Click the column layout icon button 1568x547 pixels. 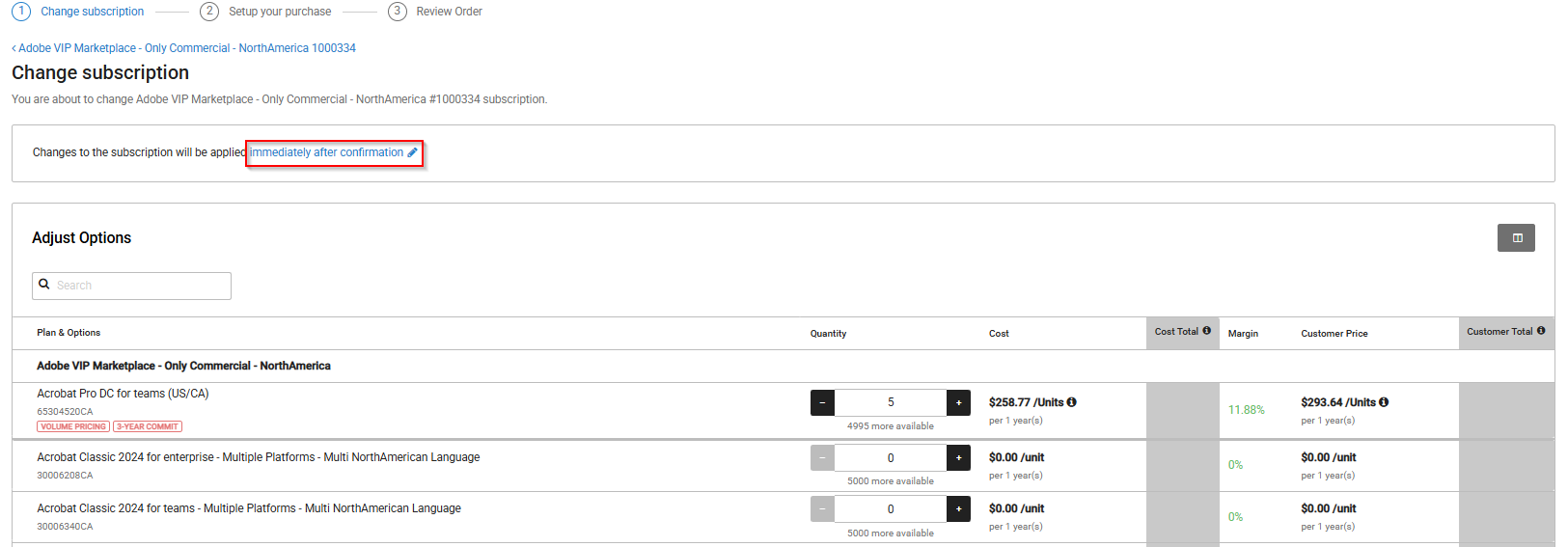(1516, 238)
